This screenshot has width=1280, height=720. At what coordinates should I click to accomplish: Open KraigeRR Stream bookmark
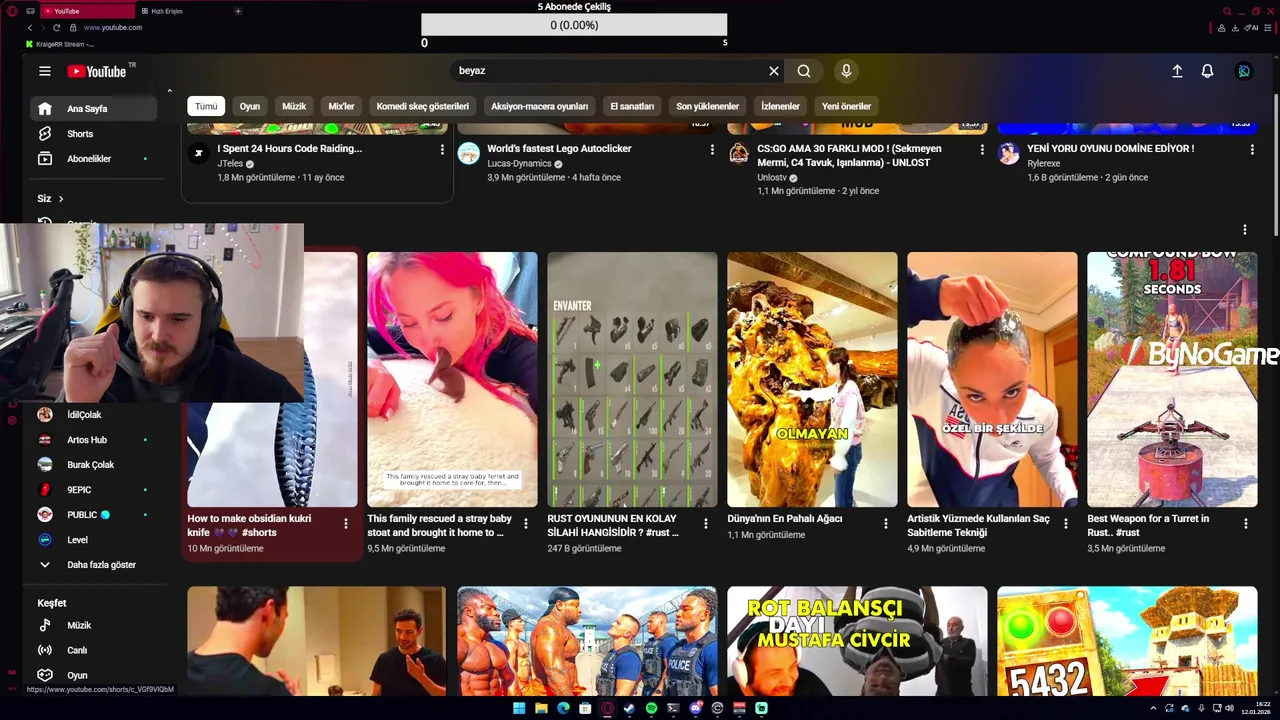coord(60,44)
